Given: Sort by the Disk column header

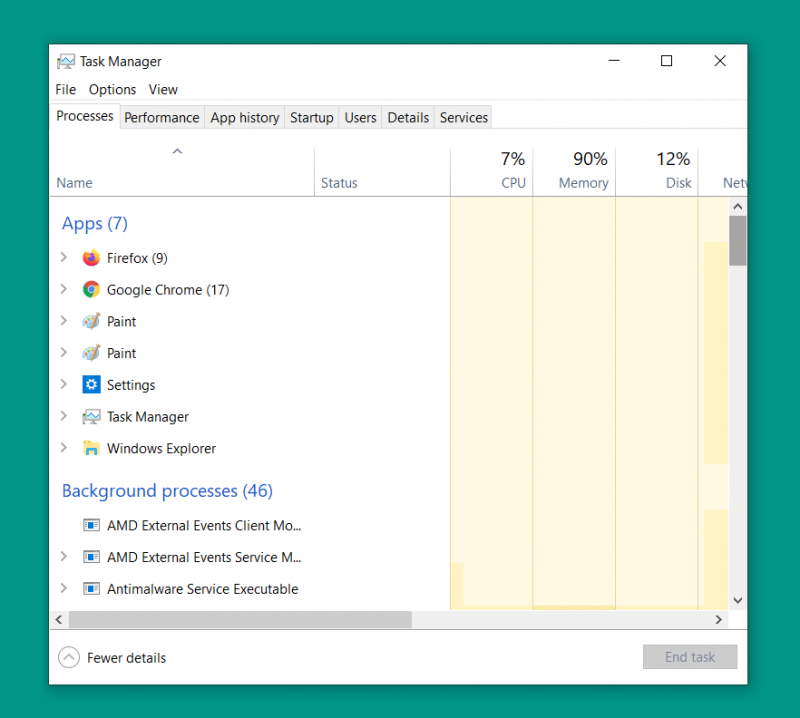Looking at the screenshot, I should tap(657, 171).
